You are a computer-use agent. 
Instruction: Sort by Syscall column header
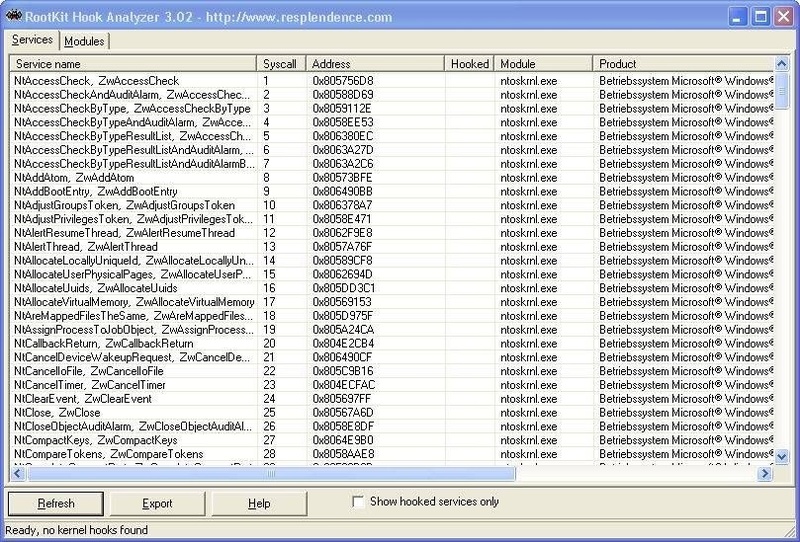(x=281, y=64)
